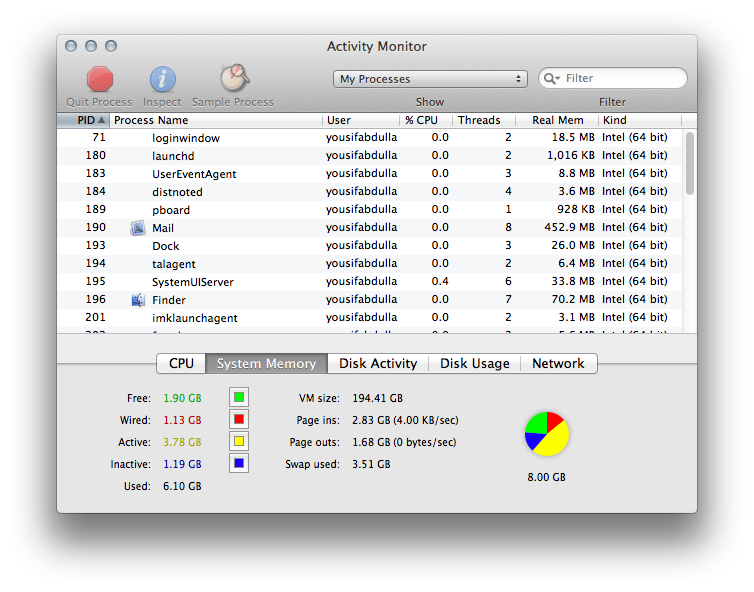The height and width of the screenshot is (592, 754).
Task: Click the Sample Process magnifier icon
Action: coord(234,78)
